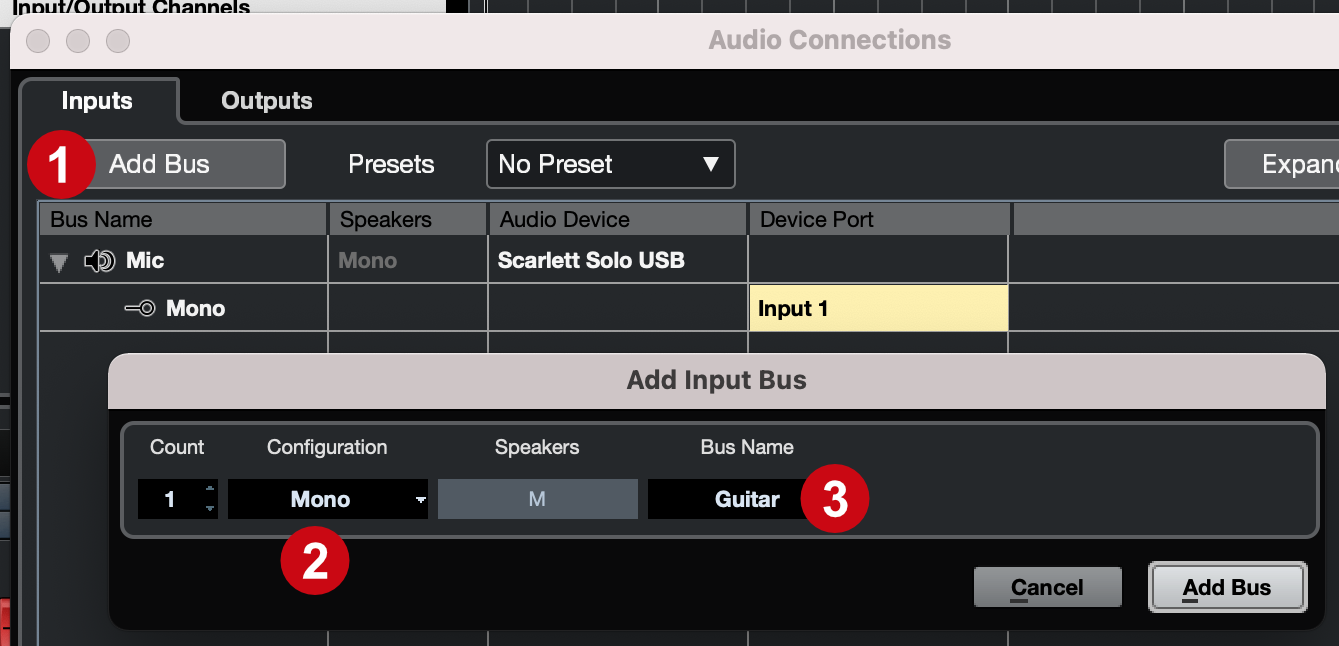Screen dimensions: 1339x646
Task: Click the Speakers M field in the dialog
Action: pos(537,499)
